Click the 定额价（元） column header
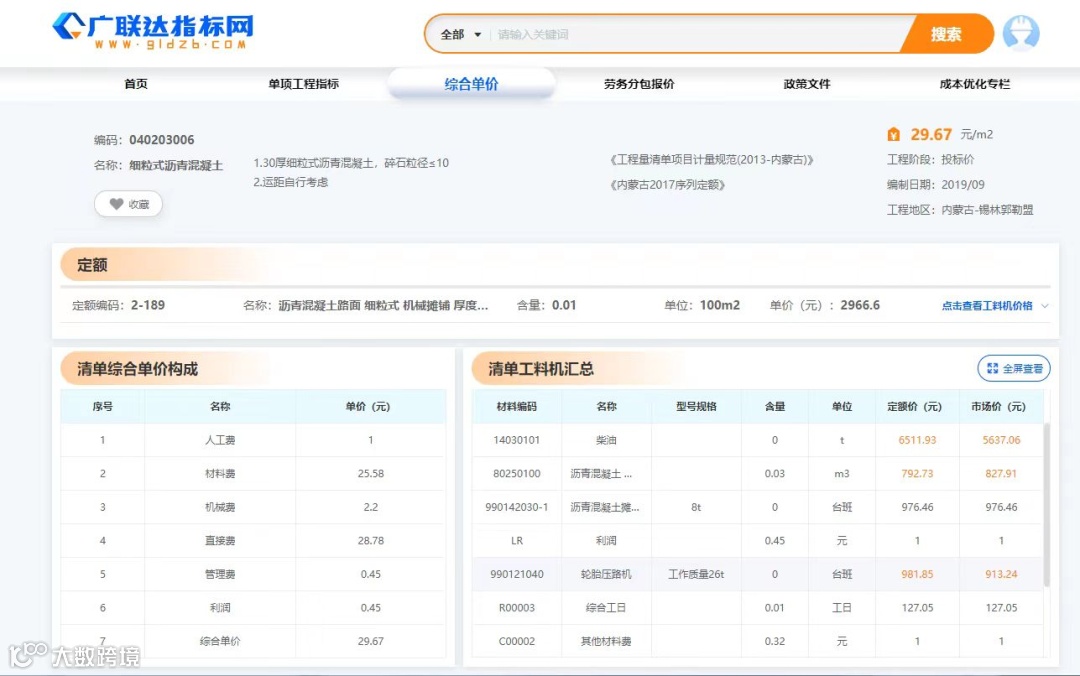The width and height of the screenshot is (1080, 676). tap(915, 407)
